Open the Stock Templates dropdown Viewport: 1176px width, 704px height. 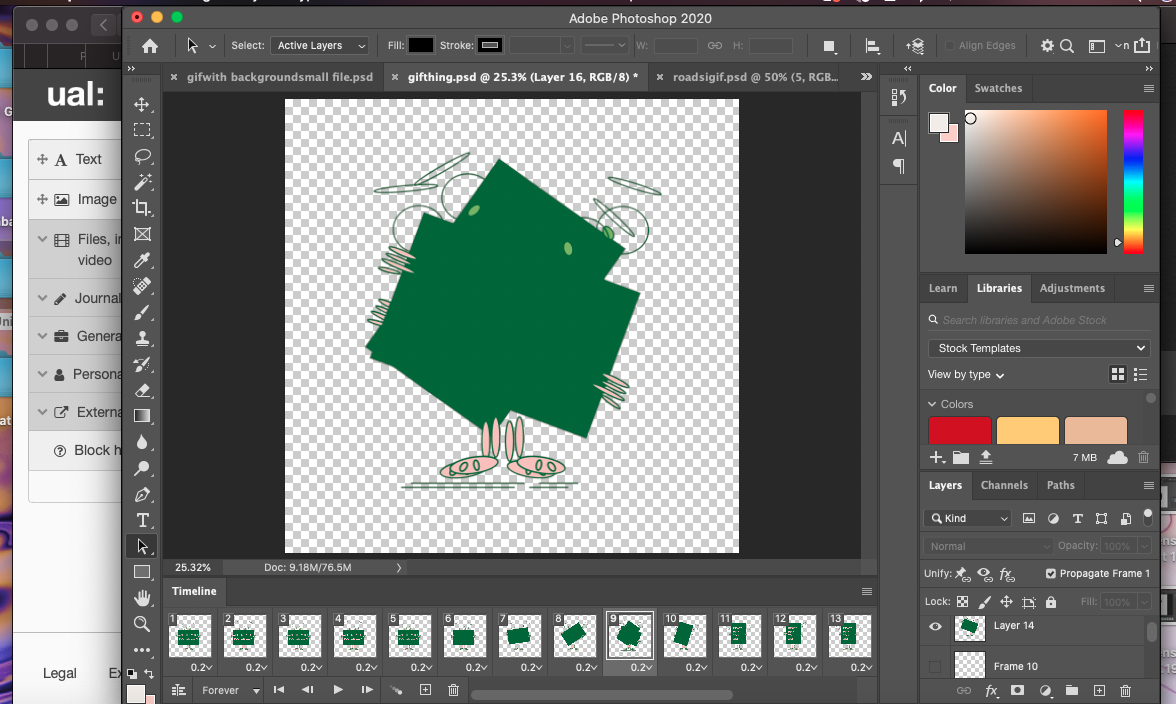[1038, 348]
